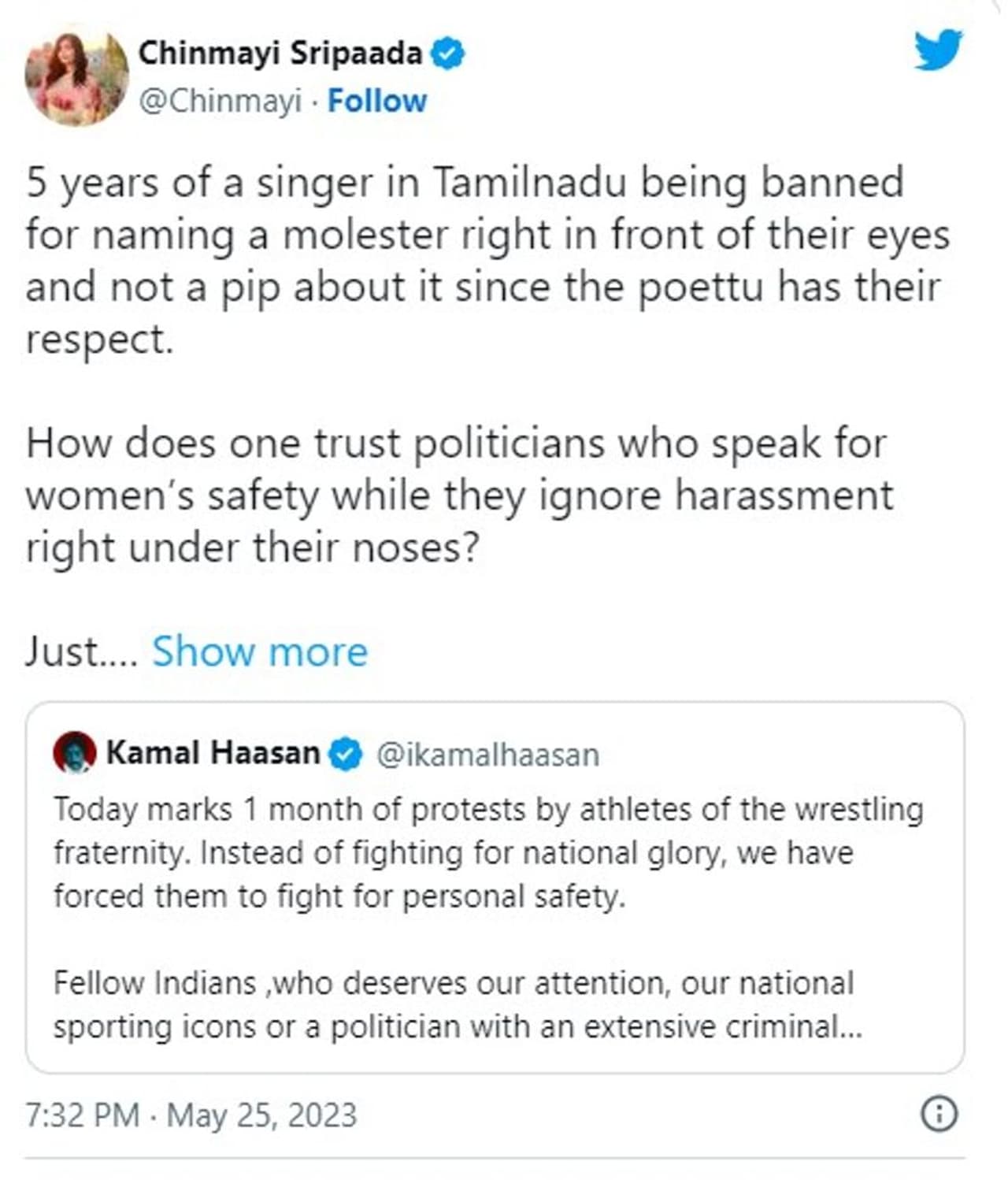Click the Twitter bird logo
This screenshot has width=1008, height=1180.
(938, 51)
